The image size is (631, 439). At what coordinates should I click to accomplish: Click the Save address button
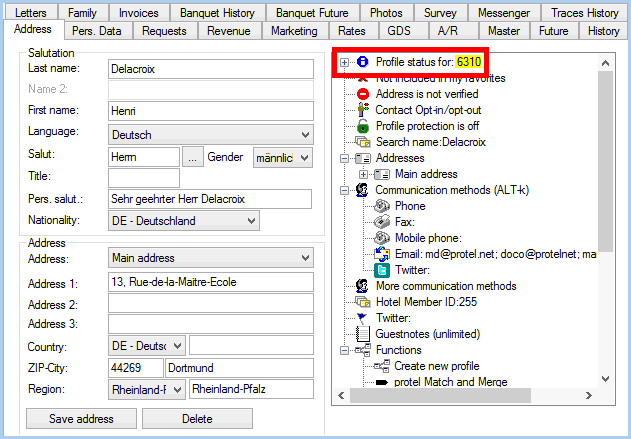[x=81, y=418]
